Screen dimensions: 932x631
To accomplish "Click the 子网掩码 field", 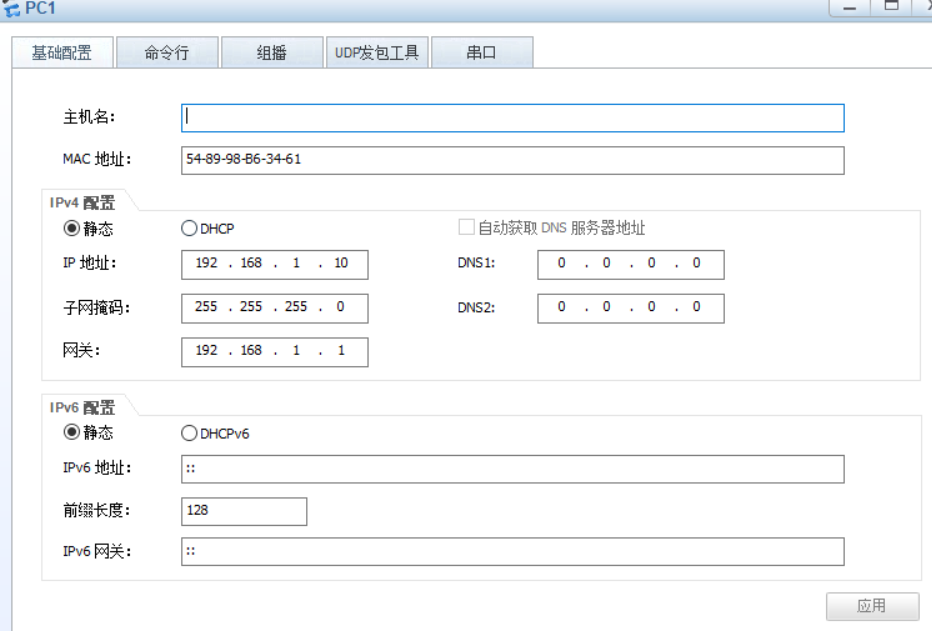I will [x=275, y=308].
